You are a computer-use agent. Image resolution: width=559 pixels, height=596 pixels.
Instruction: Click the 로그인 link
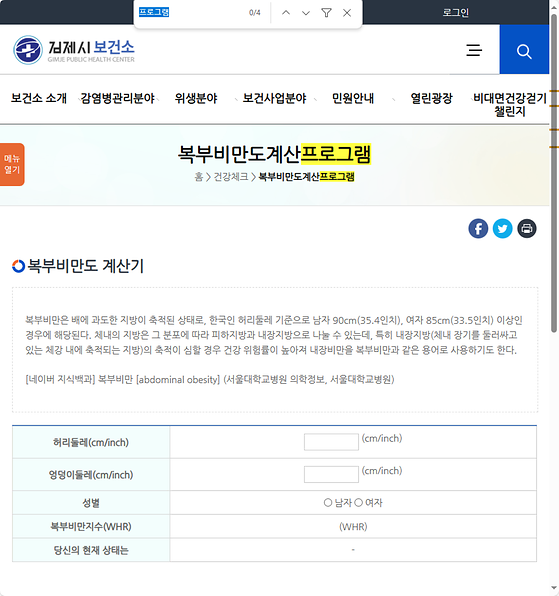point(455,13)
